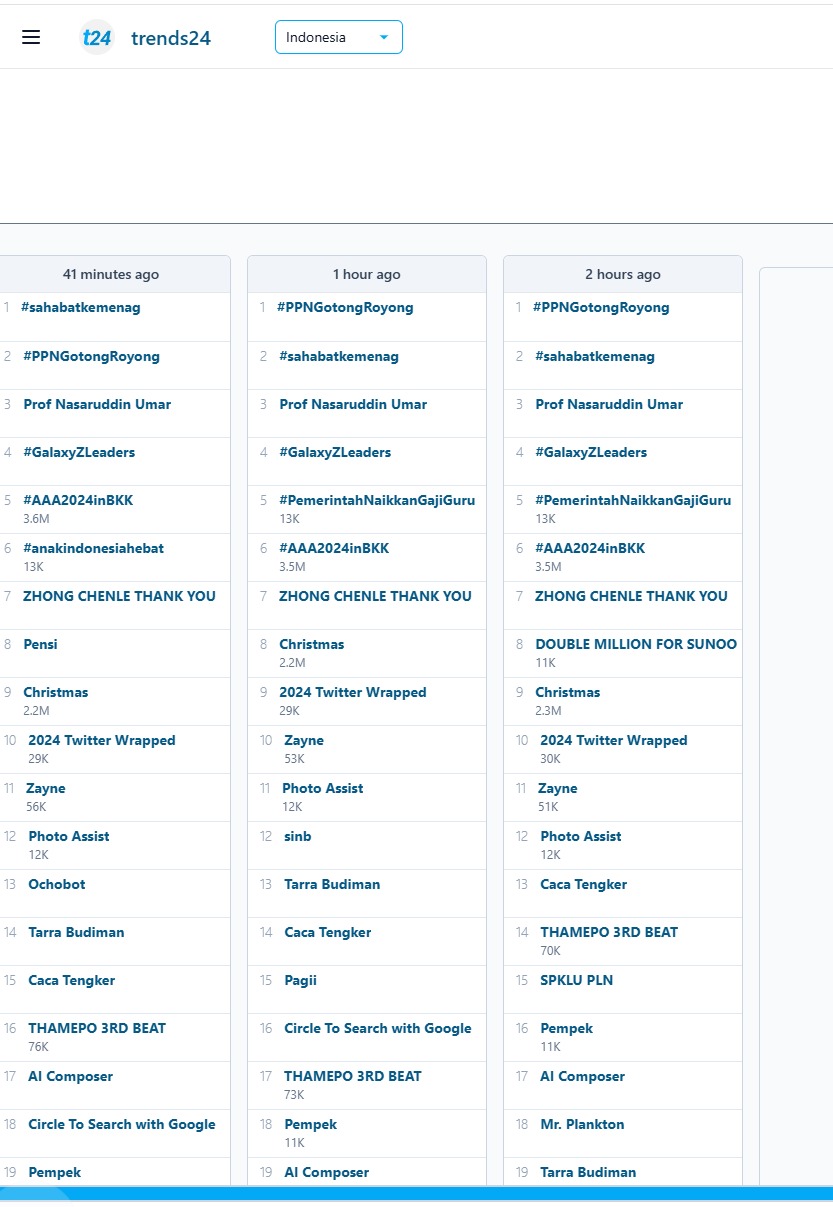This screenshot has height=1207, width=833.
Task: Open #PPNGotongRoyong top trend in 1 hour column
Action: click(346, 307)
